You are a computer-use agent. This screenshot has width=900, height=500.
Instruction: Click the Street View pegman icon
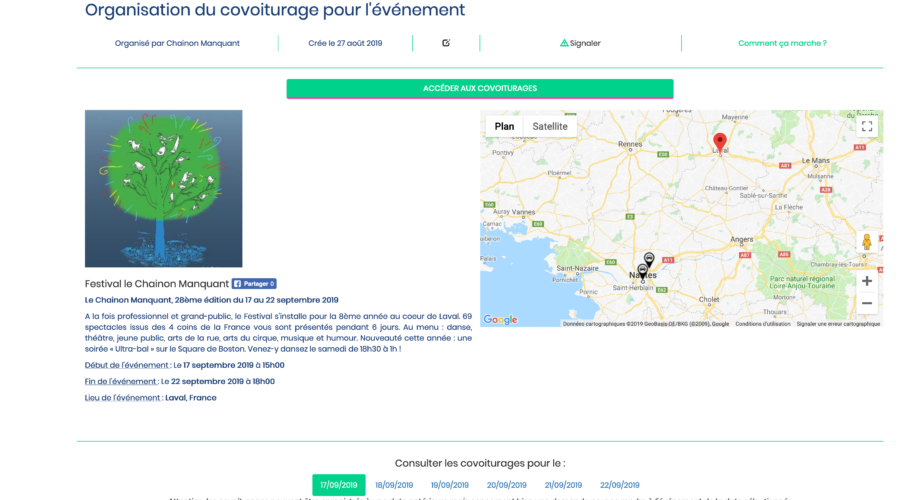click(867, 242)
